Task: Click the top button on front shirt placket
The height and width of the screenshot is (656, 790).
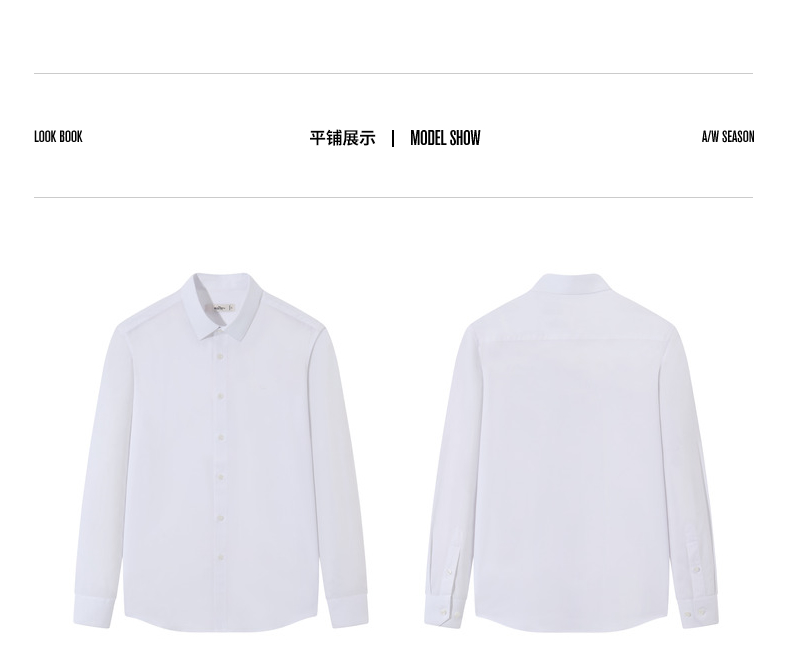Action: (221, 356)
